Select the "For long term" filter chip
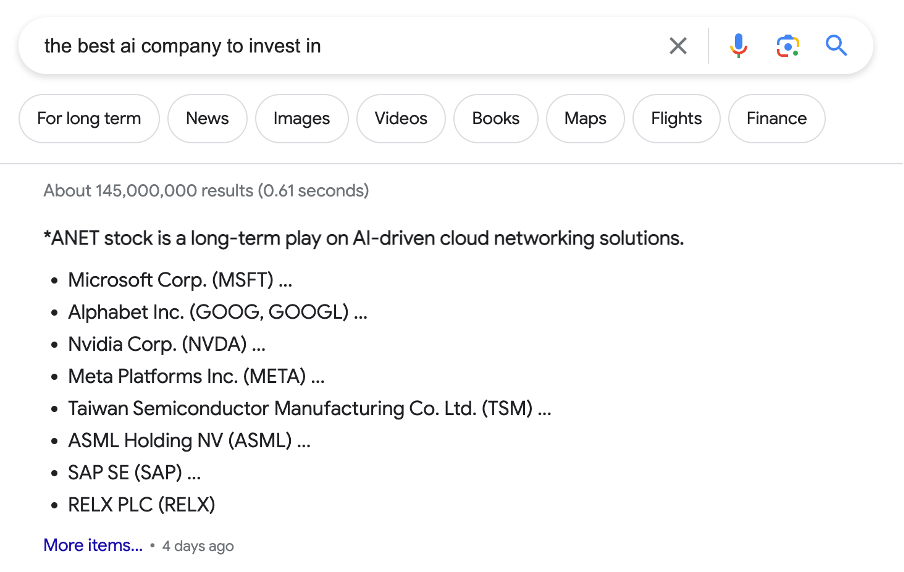This screenshot has width=904, height=572. tap(89, 118)
